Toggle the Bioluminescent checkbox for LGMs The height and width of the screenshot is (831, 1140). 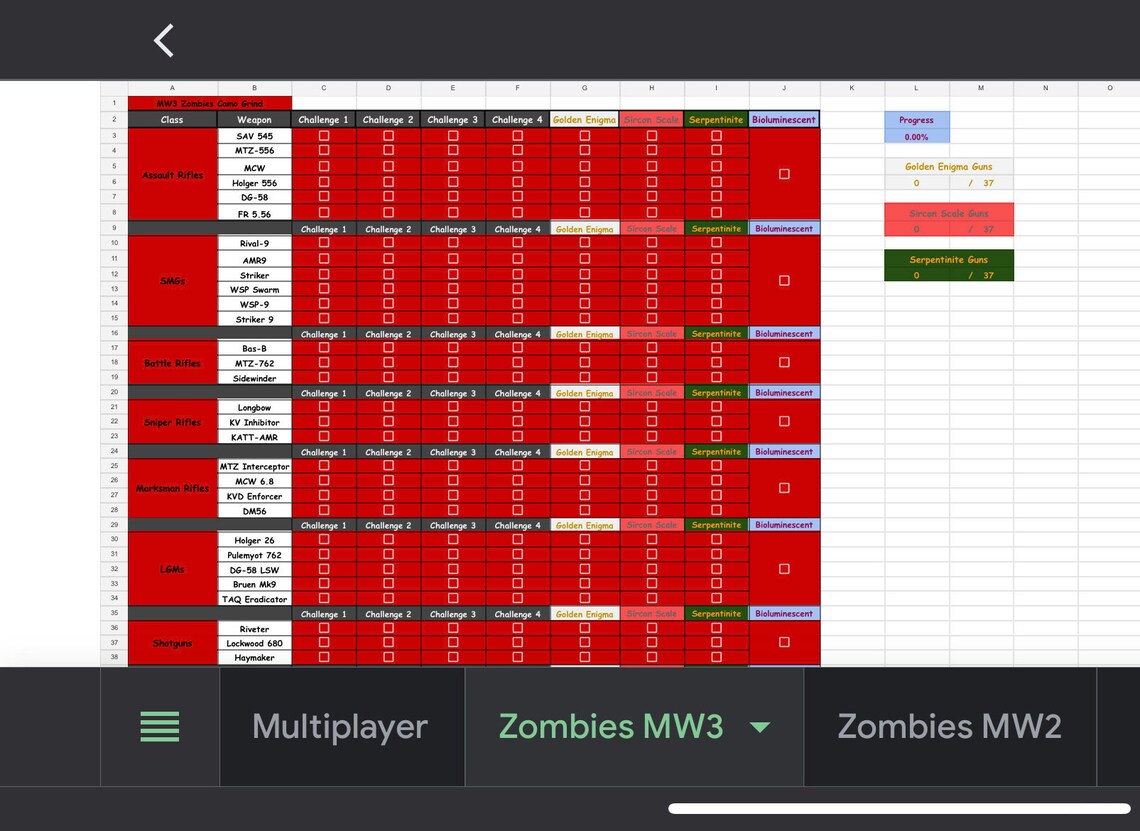click(785, 569)
